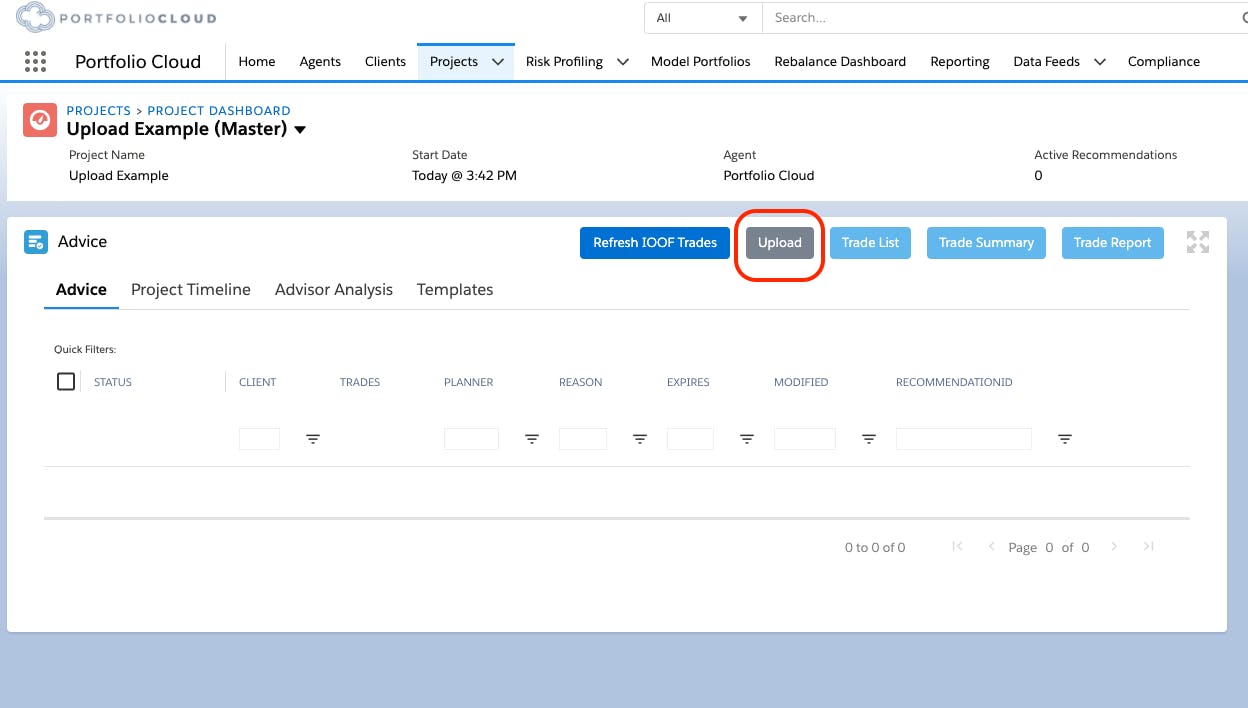Click the RecommendationID filter box

(964, 439)
